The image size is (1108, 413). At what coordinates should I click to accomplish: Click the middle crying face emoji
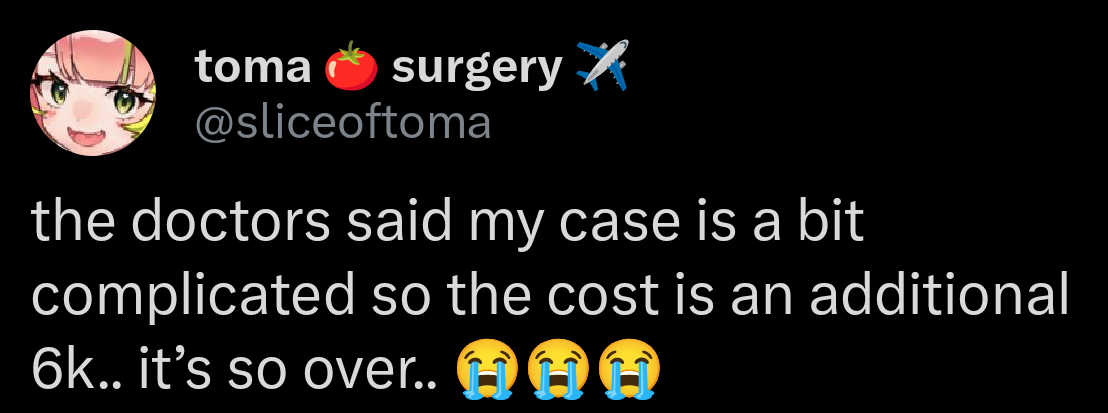tap(558, 369)
